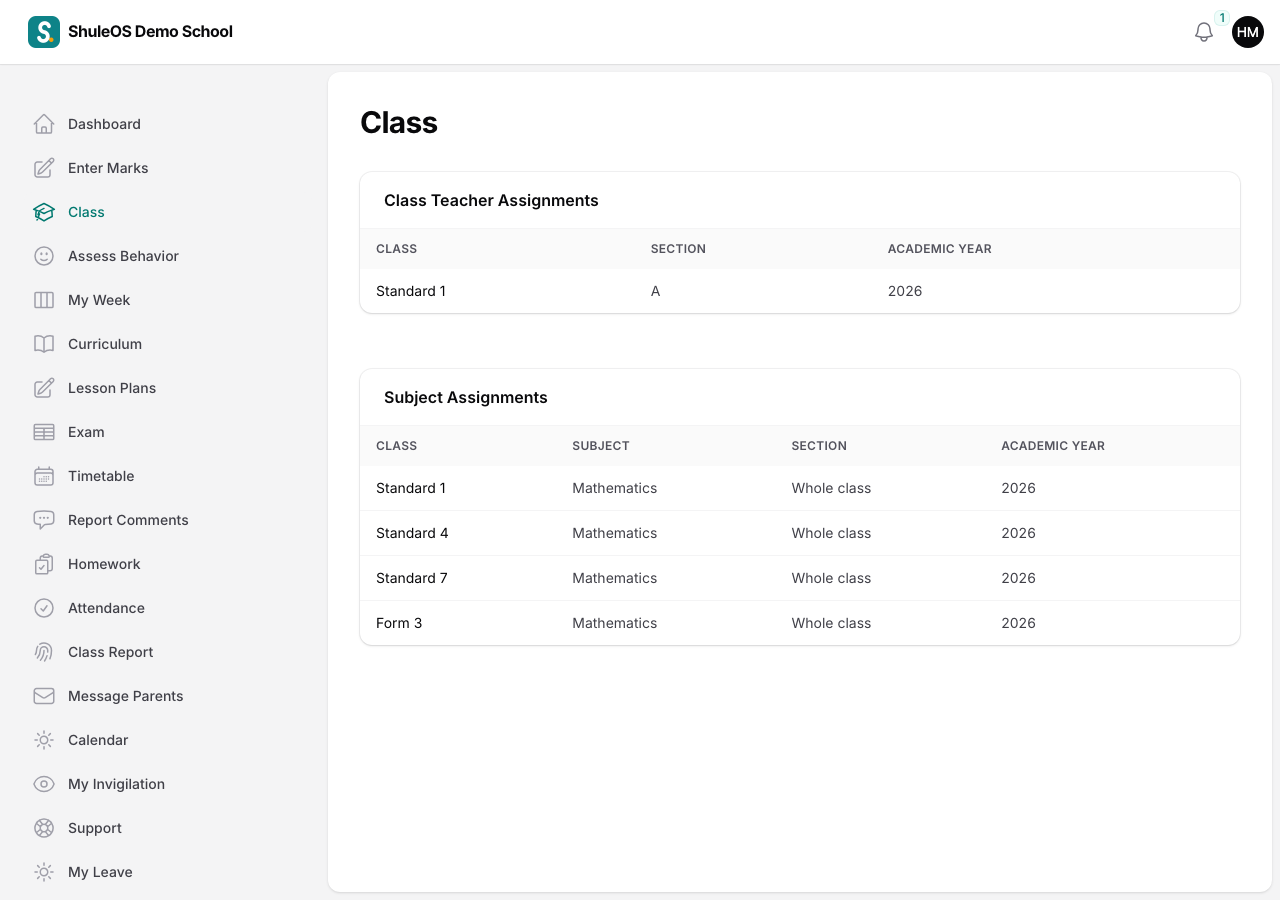This screenshot has height=900, width=1280.
Task: Click the My Week columns icon
Action: pyautogui.click(x=44, y=300)
